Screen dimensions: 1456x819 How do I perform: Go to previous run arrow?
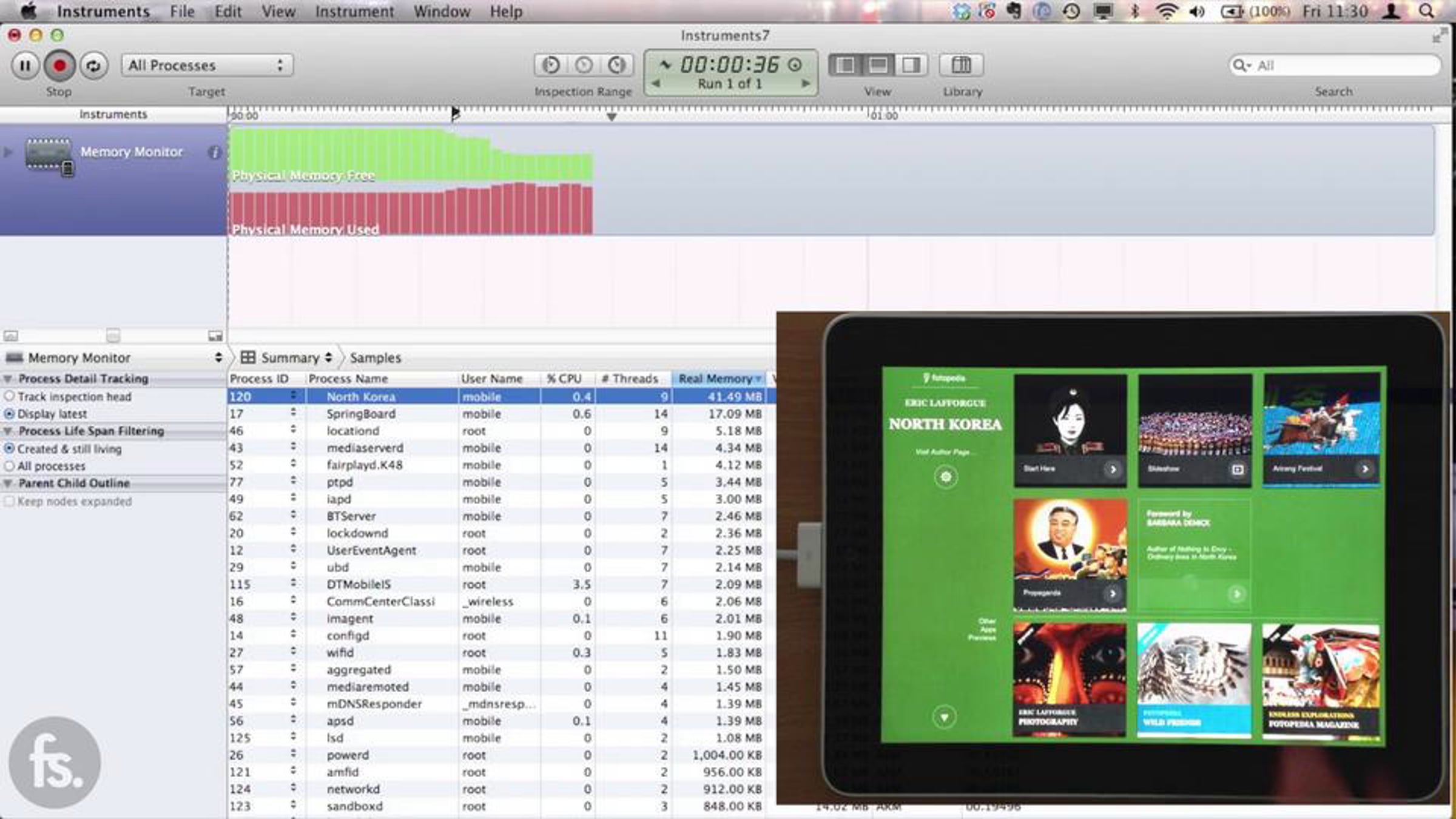tap(656, 84)
